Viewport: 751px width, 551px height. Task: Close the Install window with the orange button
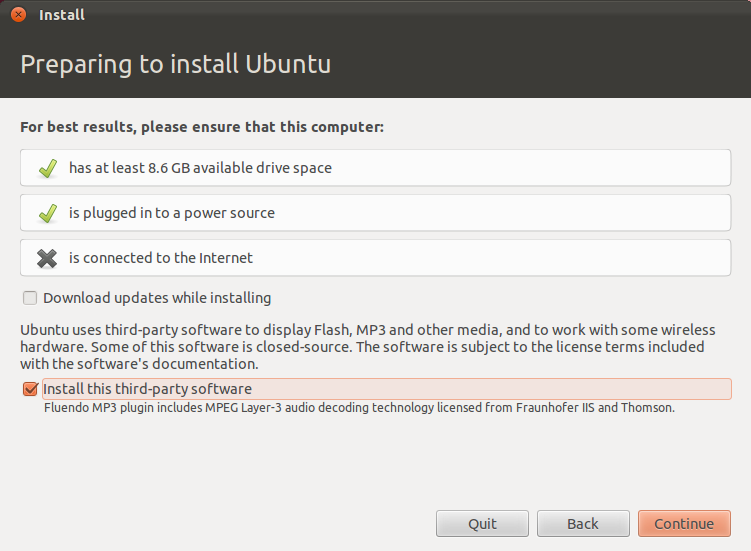click(18, 15)
